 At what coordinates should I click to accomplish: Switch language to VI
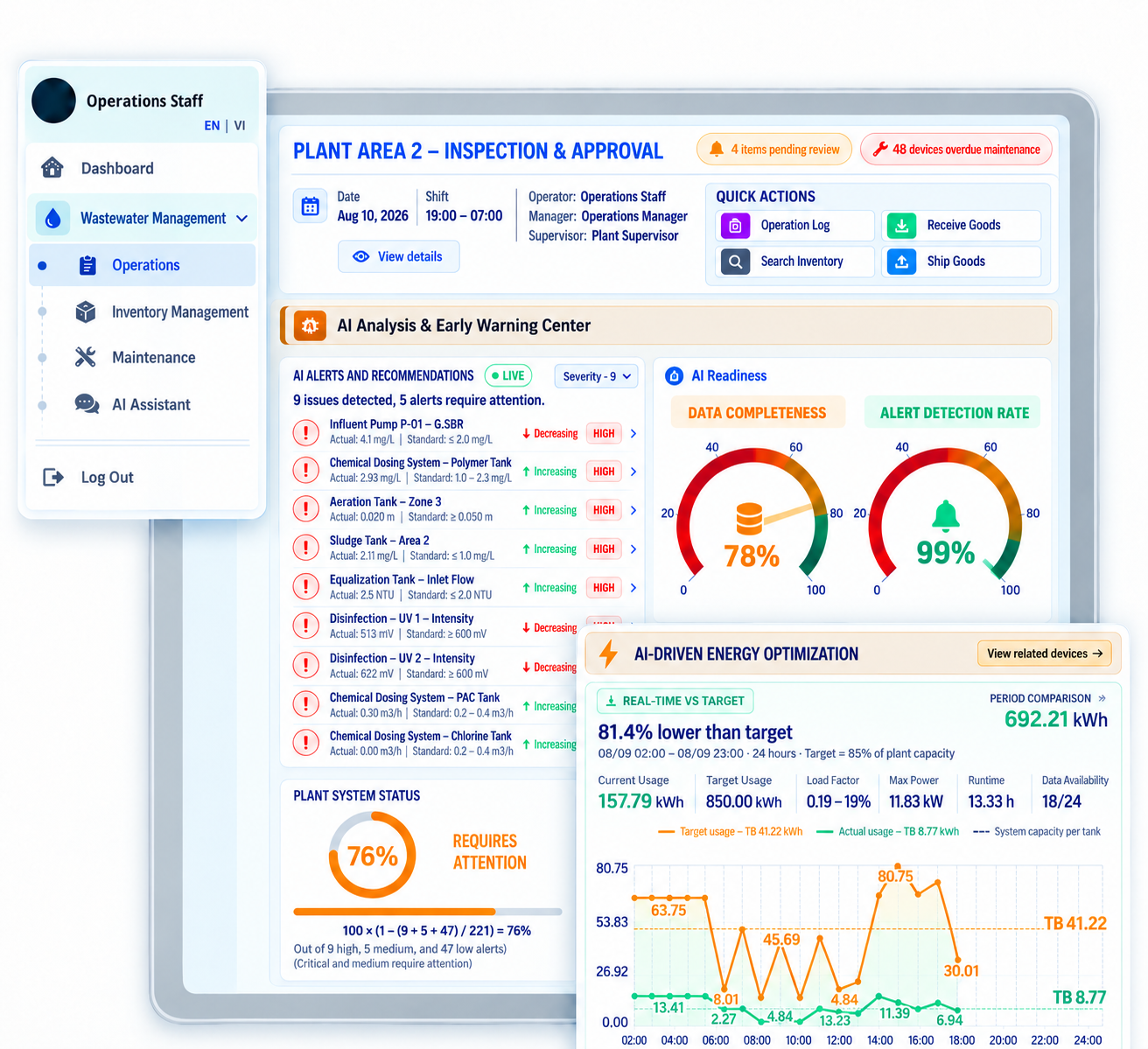coord(240,126)
